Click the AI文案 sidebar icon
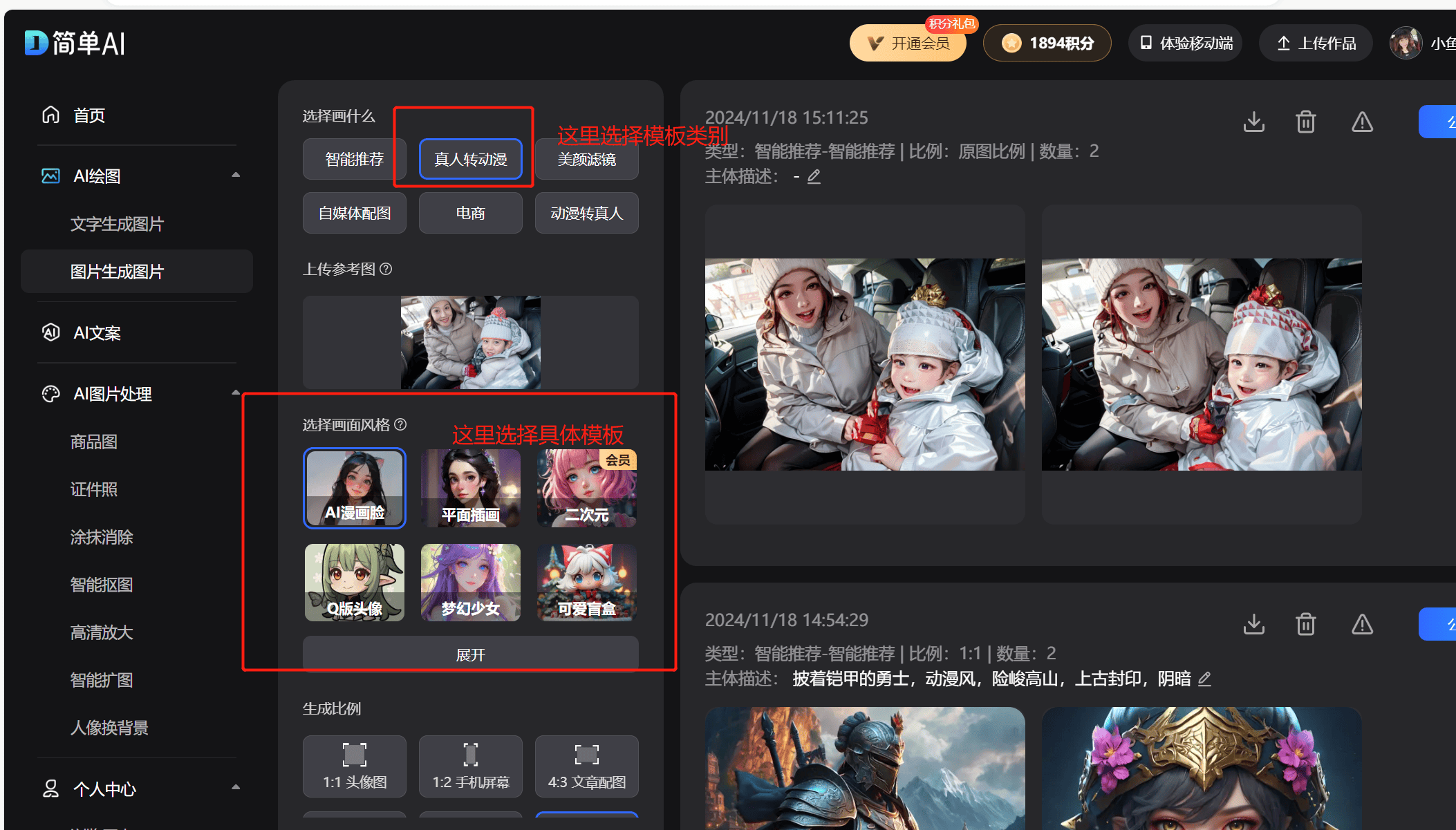The image size is (1456, 830). 51,332
